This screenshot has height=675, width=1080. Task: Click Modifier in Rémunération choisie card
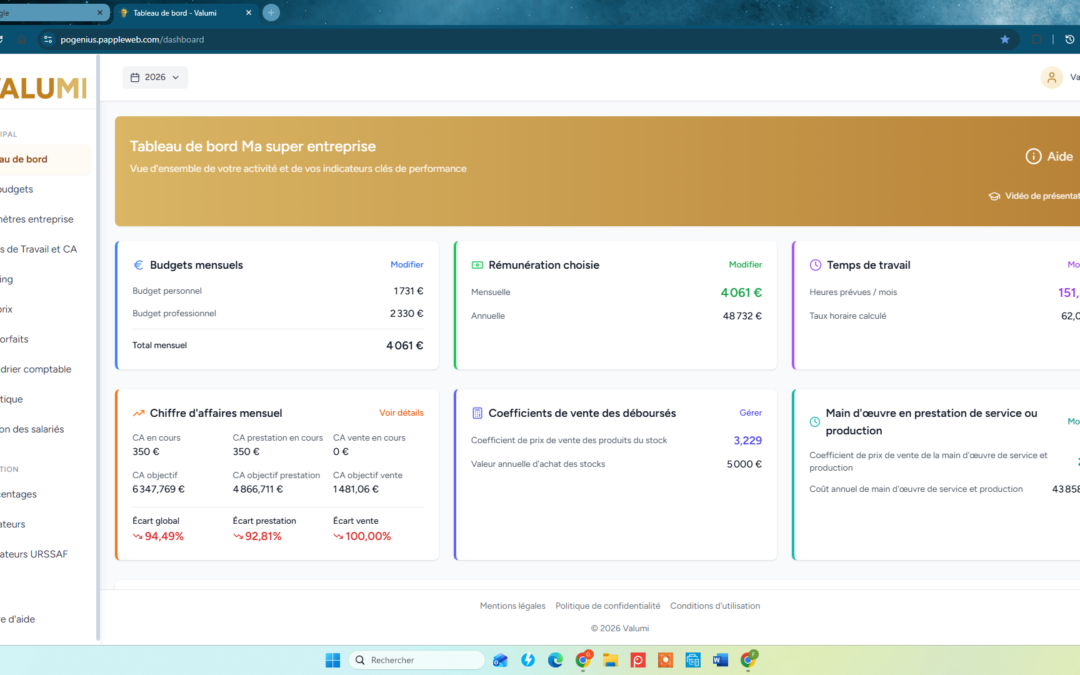[x=745, y=265]
